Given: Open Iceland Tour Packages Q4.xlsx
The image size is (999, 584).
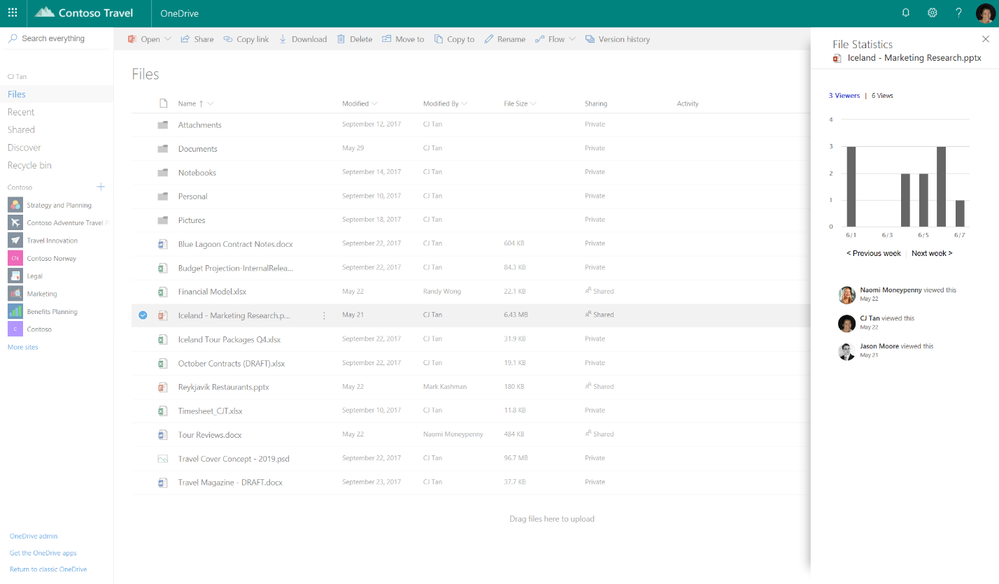Looking at the screenshot, I should (x=229, y=339).
